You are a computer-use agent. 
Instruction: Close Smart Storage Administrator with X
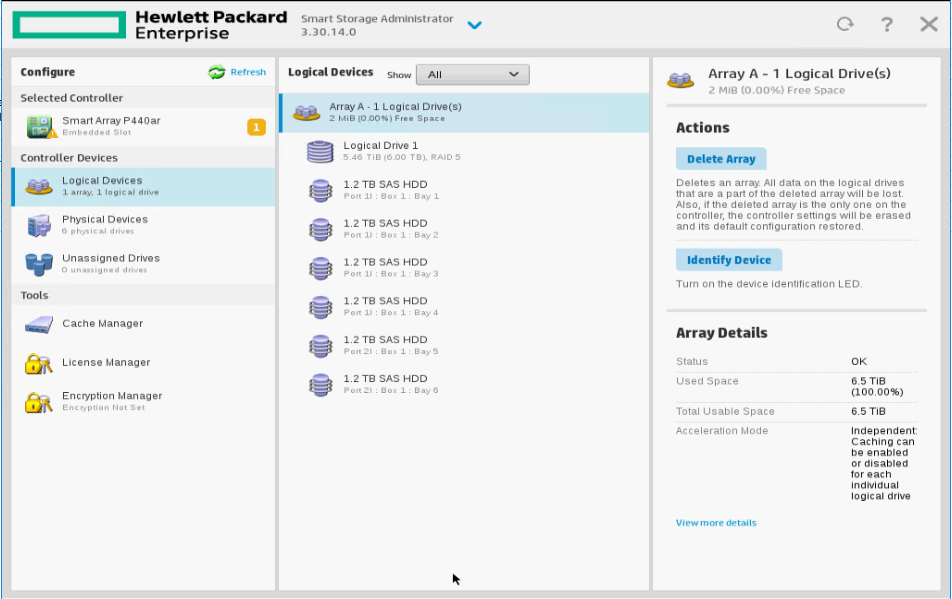click(928, 24)
